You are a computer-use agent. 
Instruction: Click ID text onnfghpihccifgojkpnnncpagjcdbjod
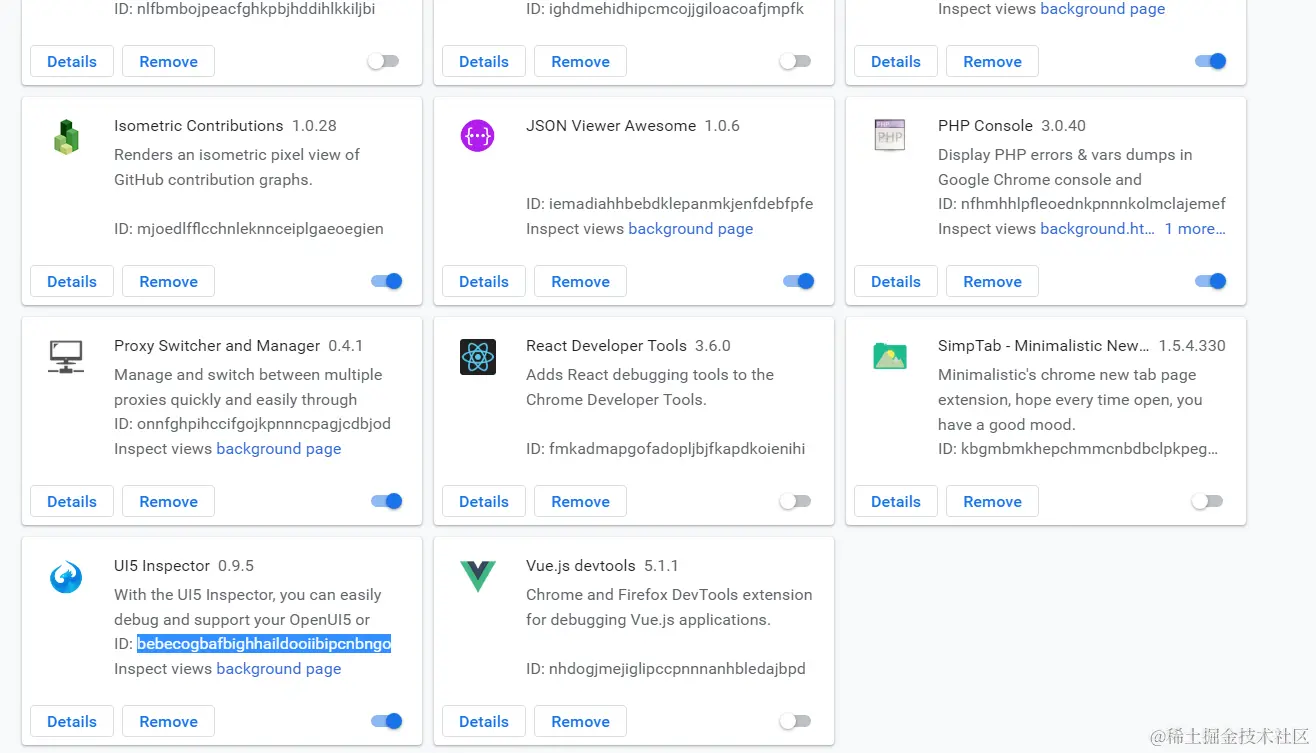[264, 424]
